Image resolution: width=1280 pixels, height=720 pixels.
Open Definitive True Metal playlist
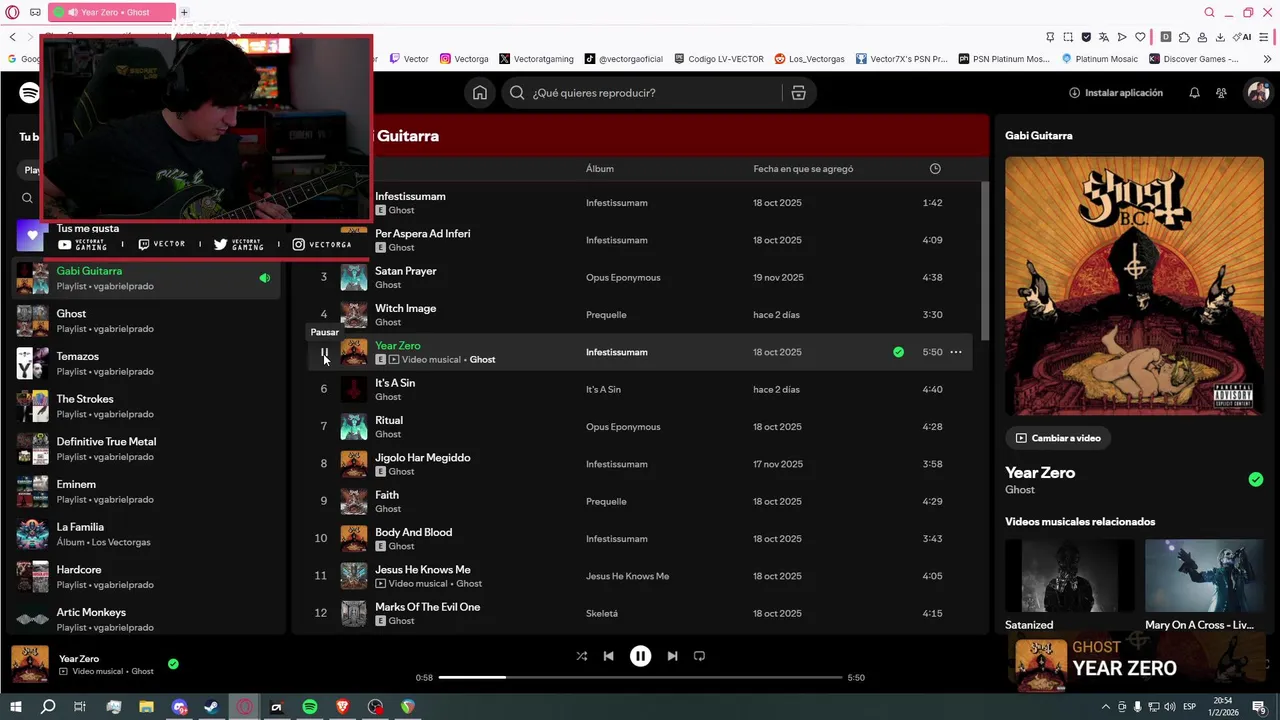coord(148,449)
